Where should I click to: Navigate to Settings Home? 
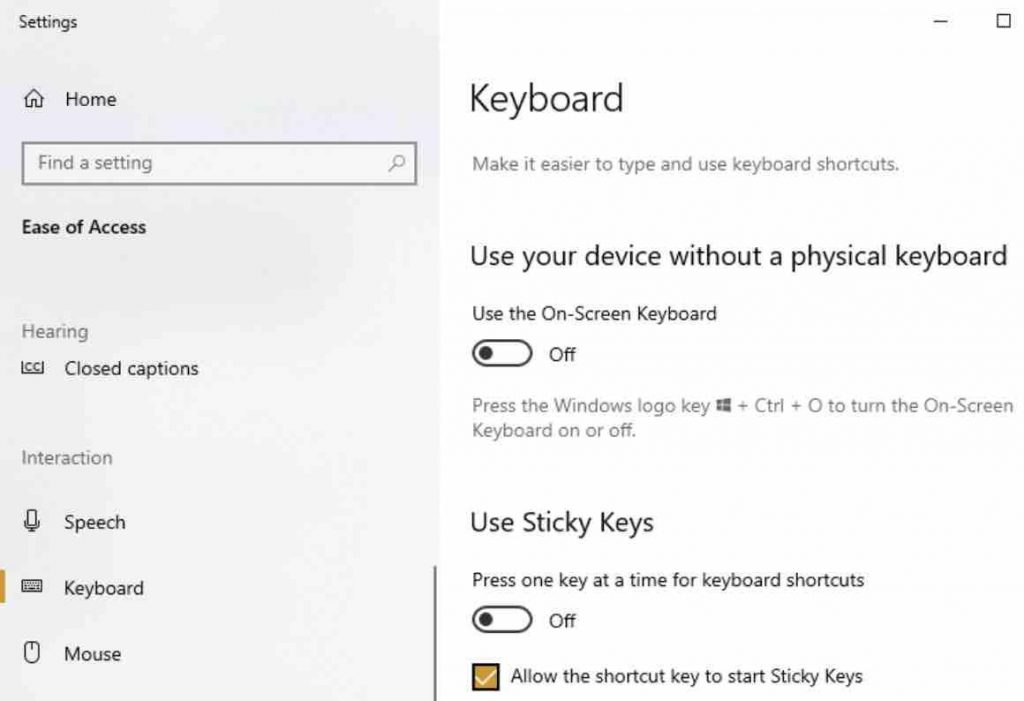[x=90, y=99]
